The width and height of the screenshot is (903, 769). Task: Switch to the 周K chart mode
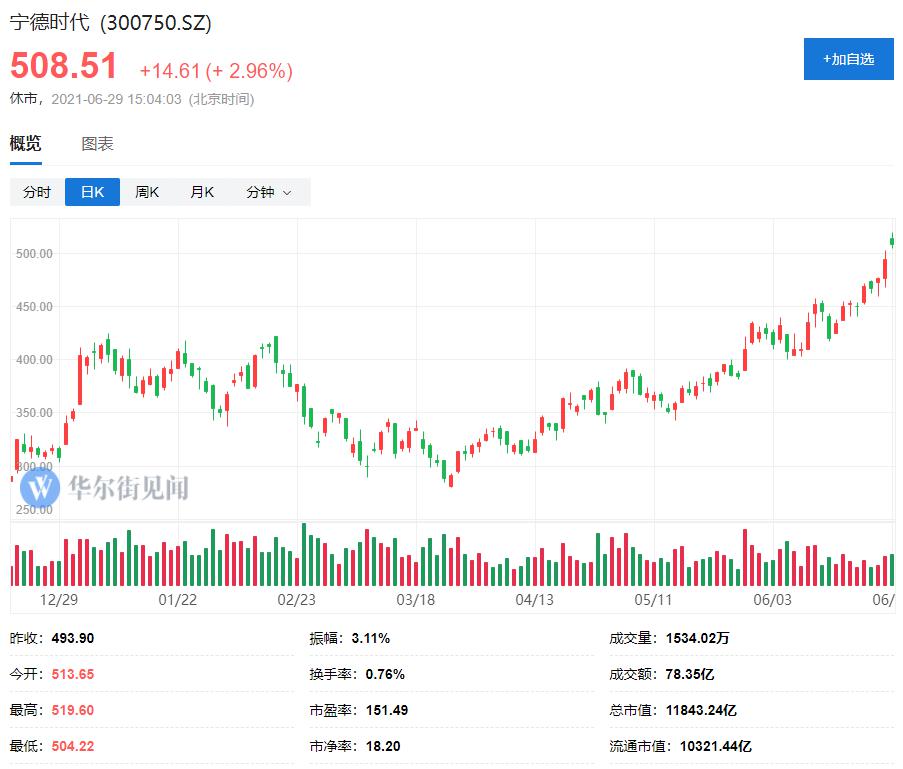click(147, 192)
